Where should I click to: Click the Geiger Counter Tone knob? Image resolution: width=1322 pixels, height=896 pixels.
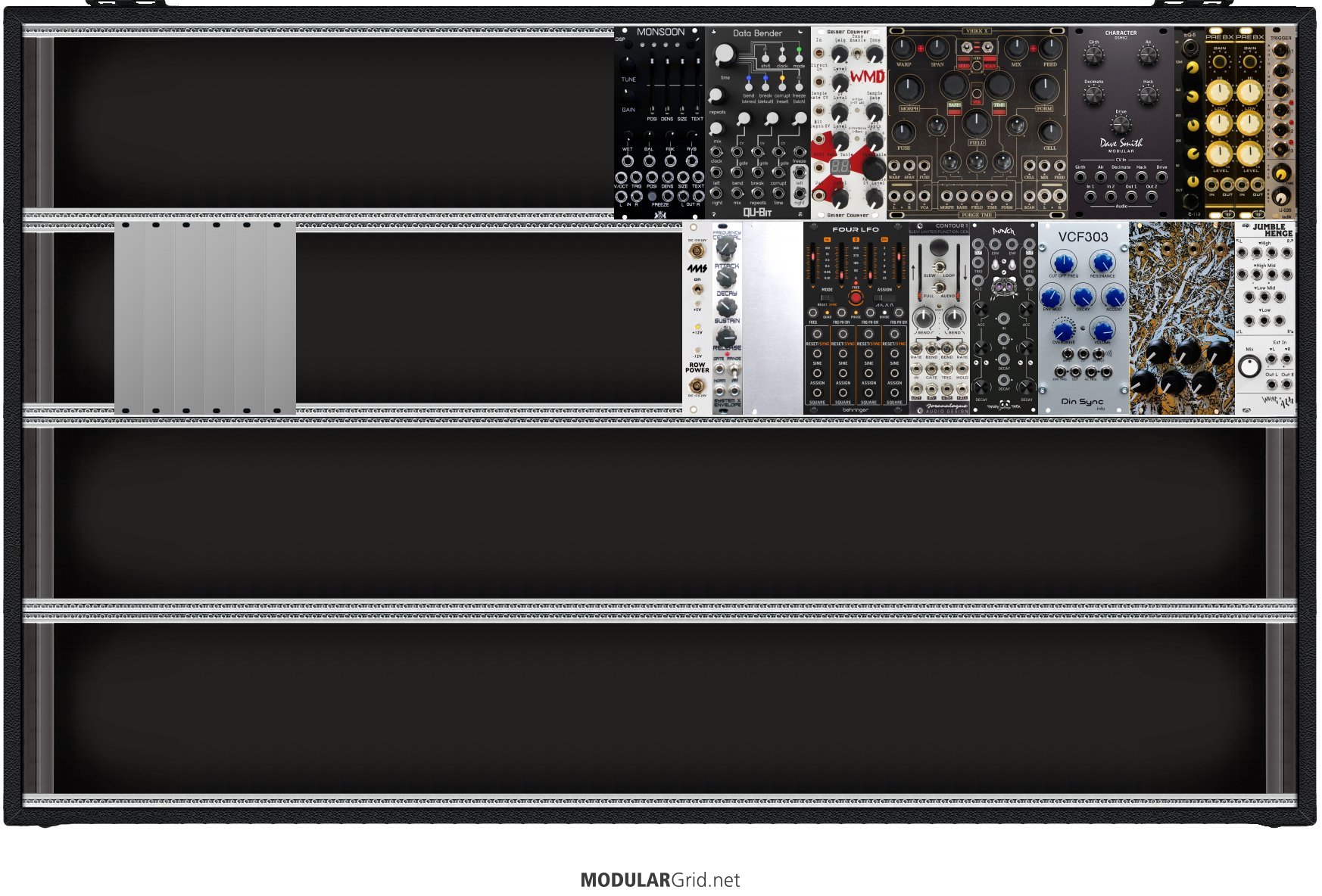875,54
